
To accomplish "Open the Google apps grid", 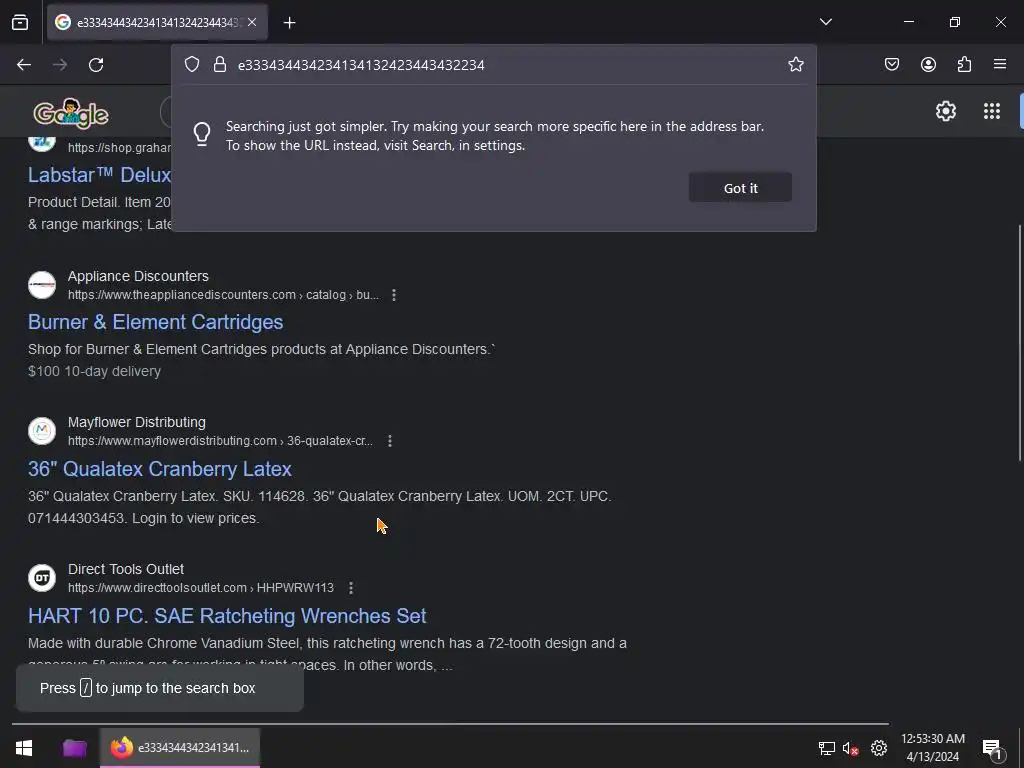I will [991, 111].
